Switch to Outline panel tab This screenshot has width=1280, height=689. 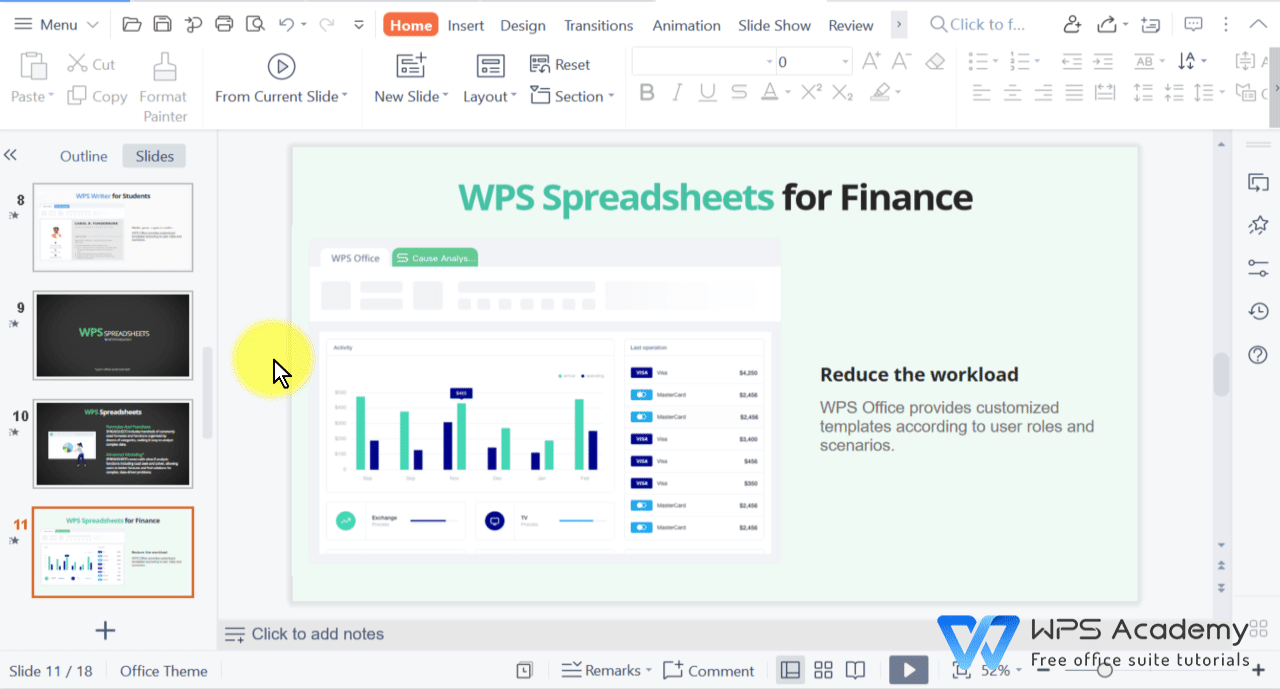[x=84, y=156]
